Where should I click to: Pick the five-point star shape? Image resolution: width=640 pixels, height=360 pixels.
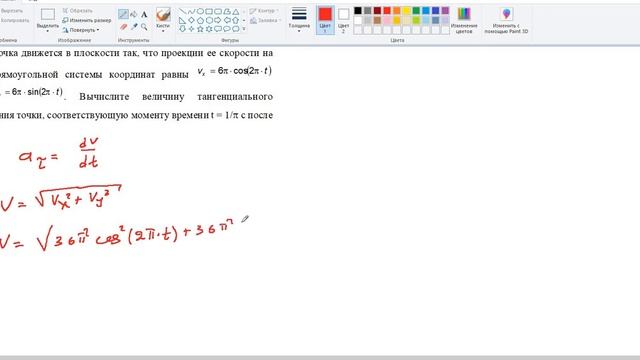pos(200,29)
